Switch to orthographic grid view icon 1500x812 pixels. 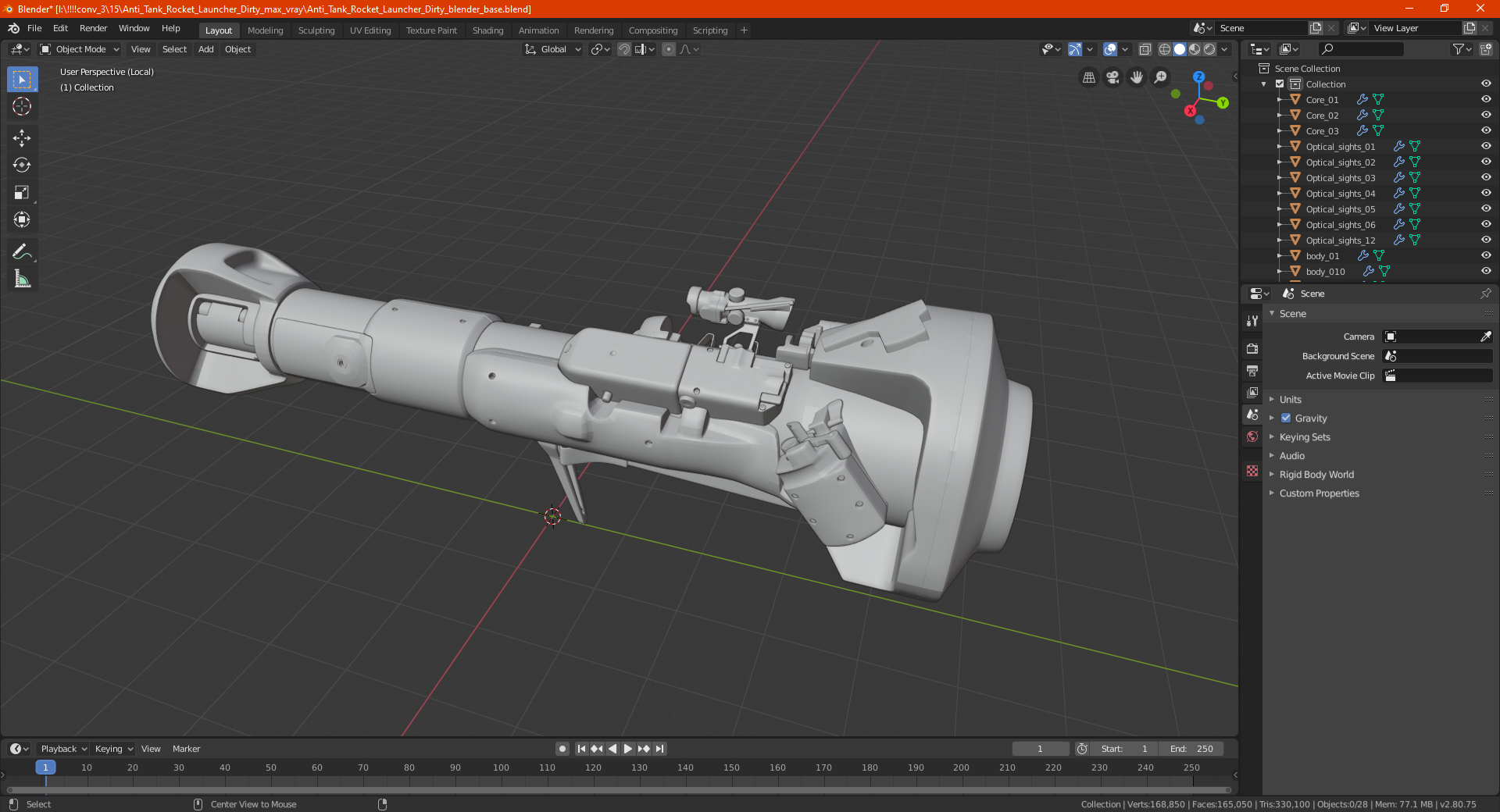pyautogui.click(x=1089, y=77)
